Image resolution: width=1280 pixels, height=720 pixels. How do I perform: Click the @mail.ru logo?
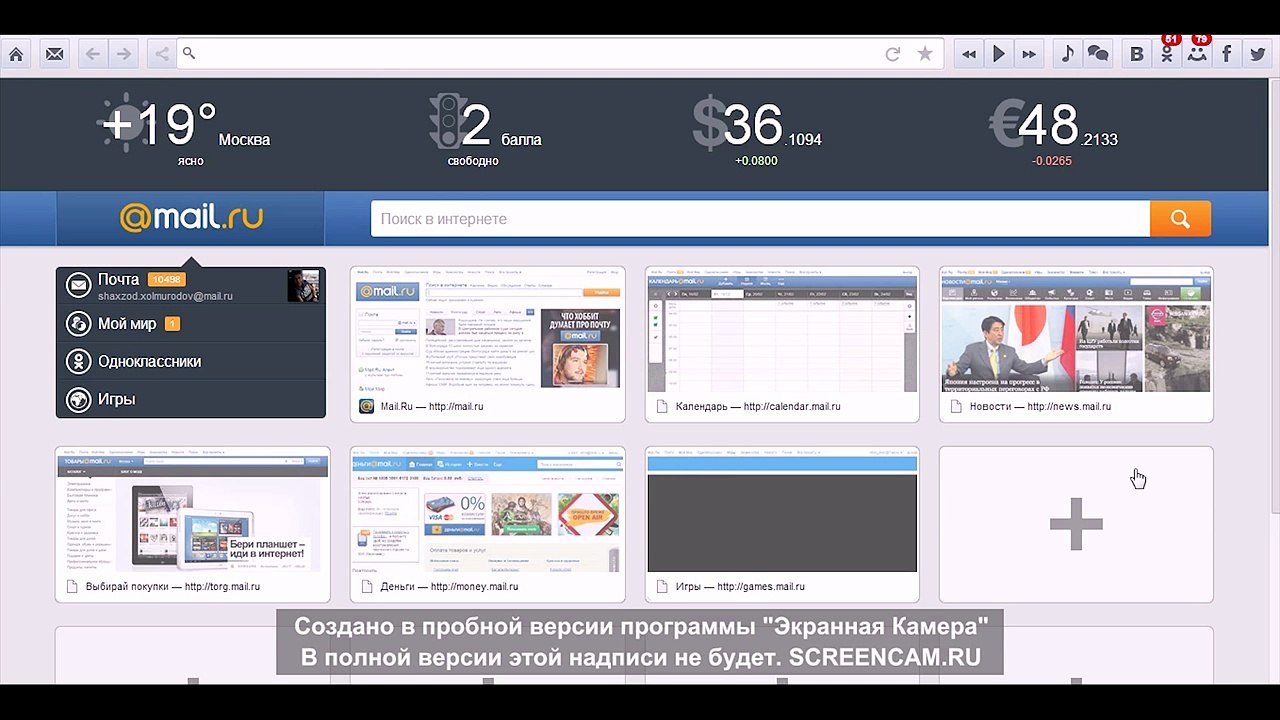[191, 218]
